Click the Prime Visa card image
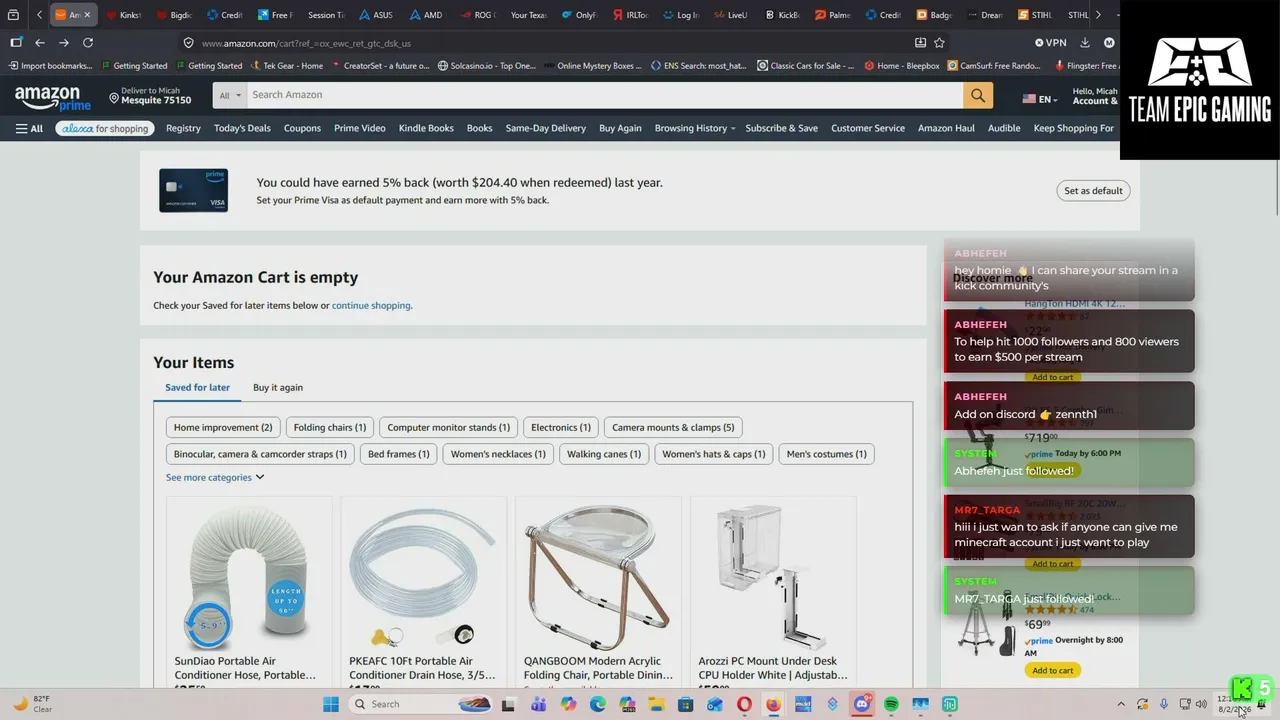The image size is (1280, 720). [193, 190]
